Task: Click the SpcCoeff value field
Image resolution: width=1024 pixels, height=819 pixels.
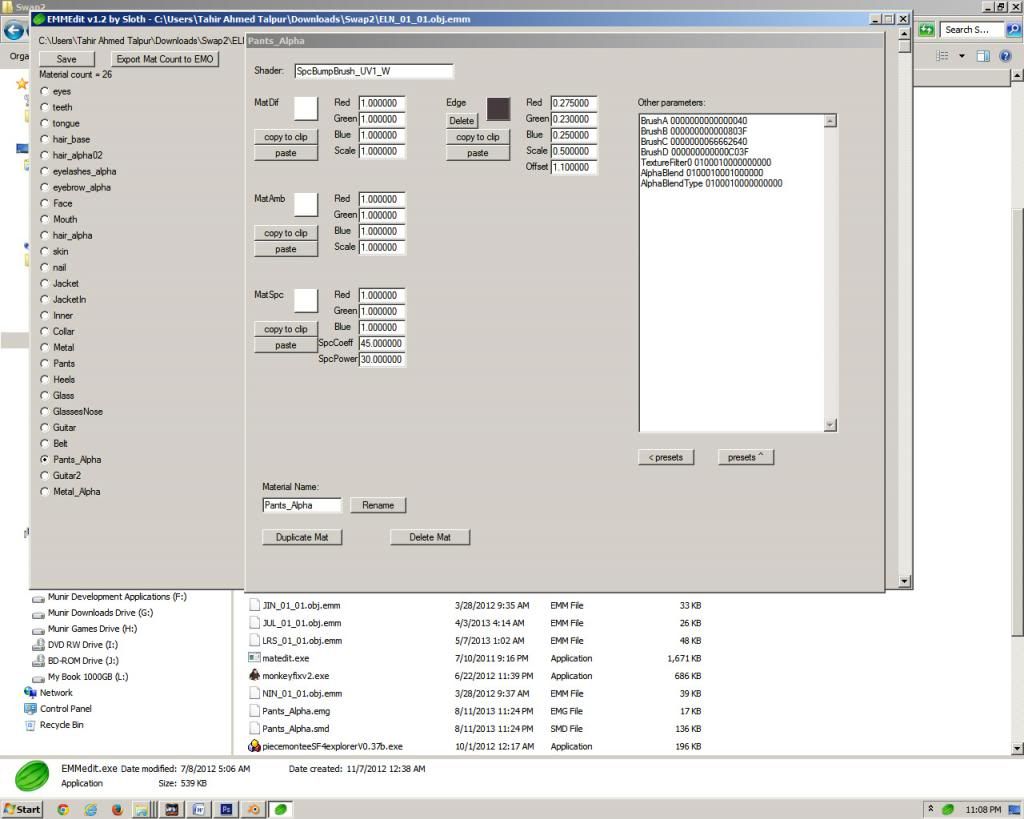Action: point(381,344)
